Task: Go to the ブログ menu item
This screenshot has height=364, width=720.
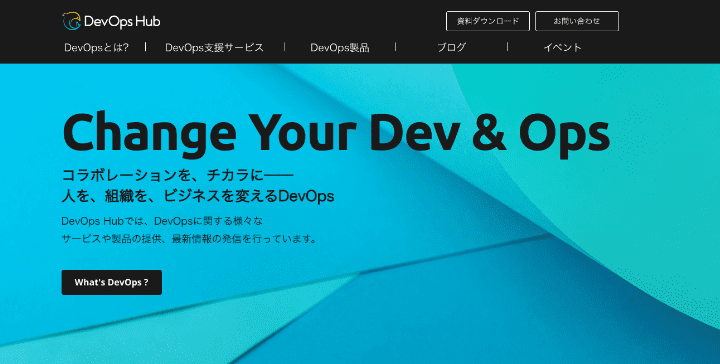Action: click(x=451, y=47)
